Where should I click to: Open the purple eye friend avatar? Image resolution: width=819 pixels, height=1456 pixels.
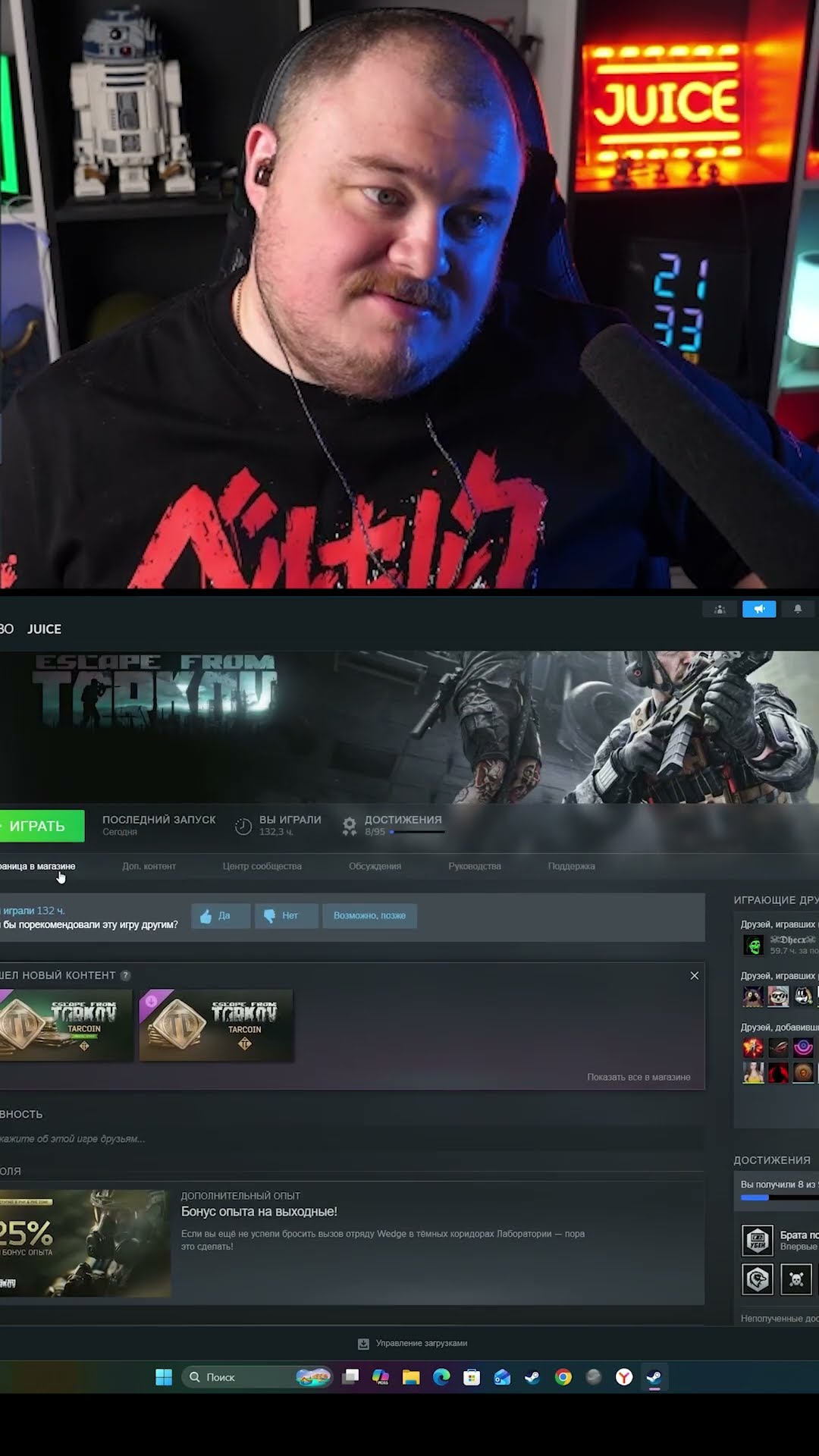[803, 1047]
